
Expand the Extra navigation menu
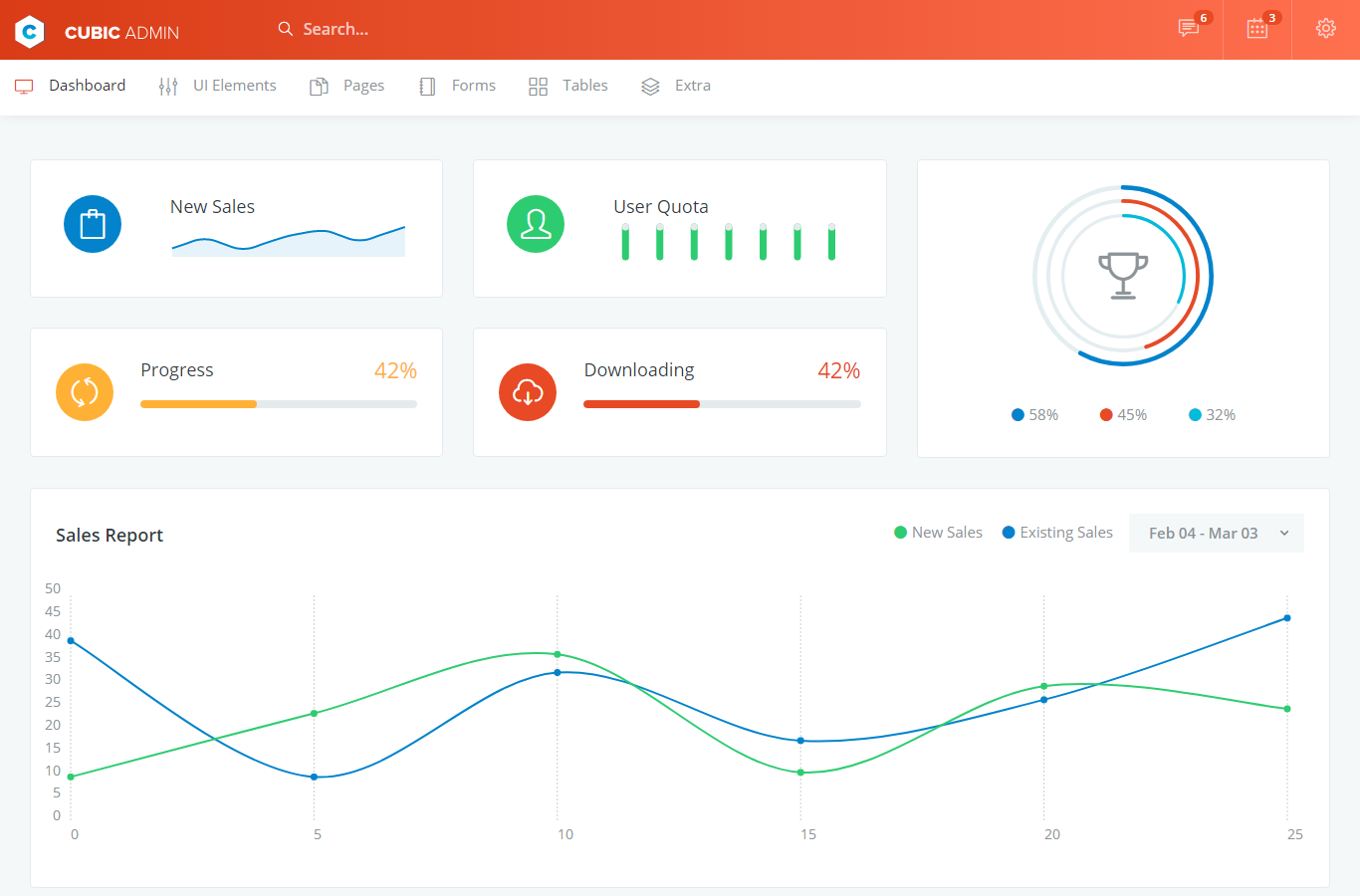click(676, 86)
